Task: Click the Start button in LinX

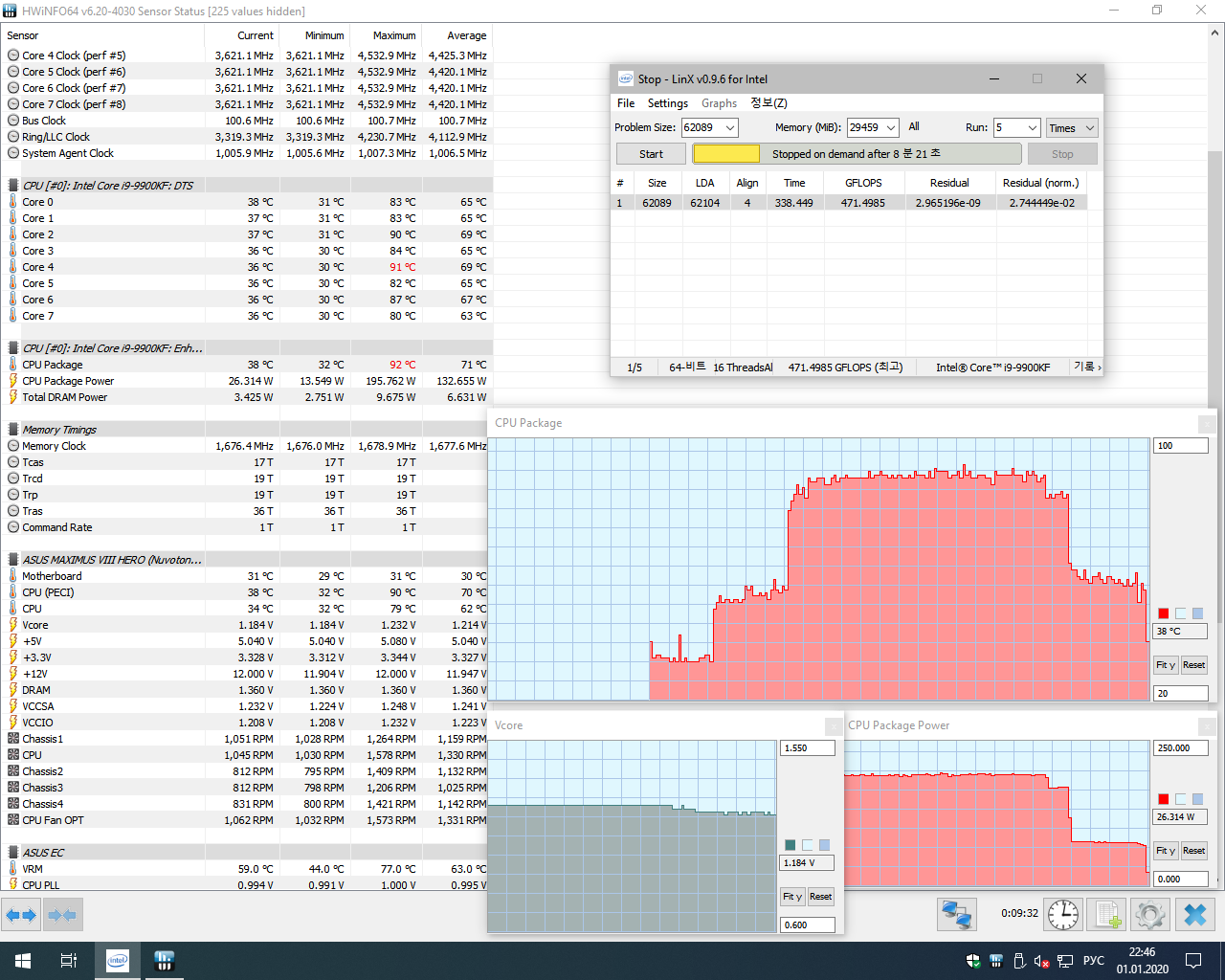Action: coord(651,154)
